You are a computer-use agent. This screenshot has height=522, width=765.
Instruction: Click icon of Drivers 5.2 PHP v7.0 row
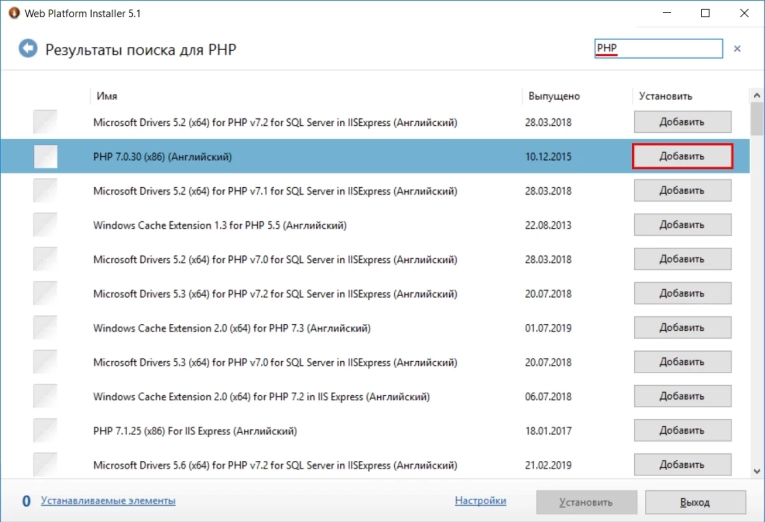tap(45, 260)
